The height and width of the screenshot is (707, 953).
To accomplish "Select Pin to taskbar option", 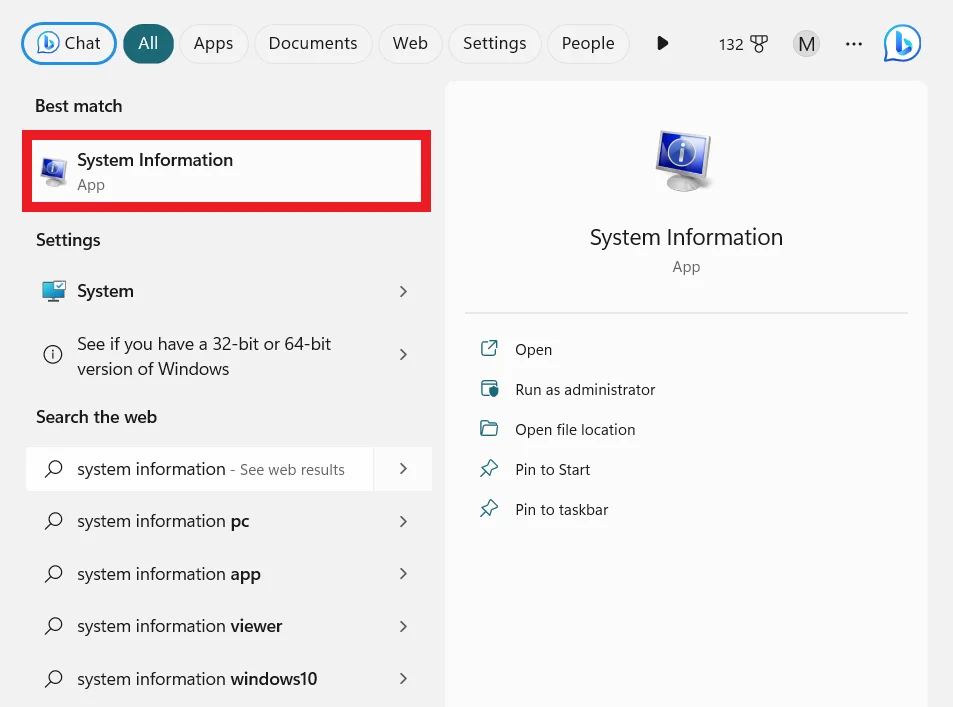I will (561, 509).
